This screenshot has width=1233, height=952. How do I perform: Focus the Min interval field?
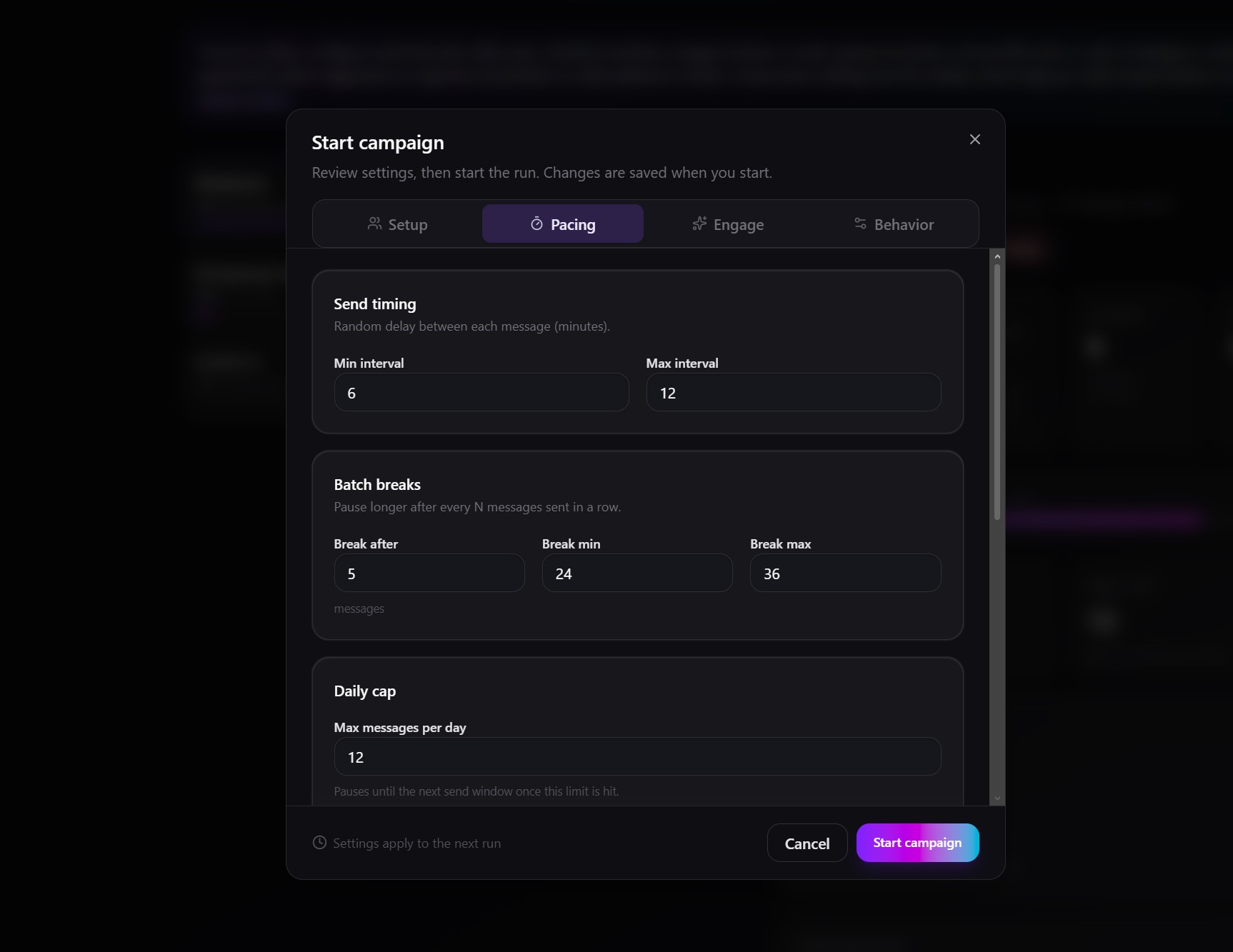481,392
